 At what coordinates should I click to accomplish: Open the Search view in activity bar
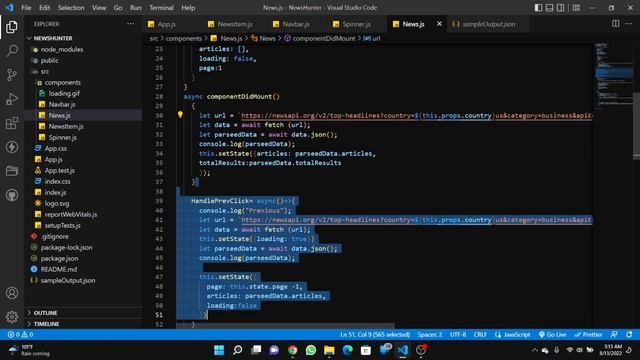(12, 51)
